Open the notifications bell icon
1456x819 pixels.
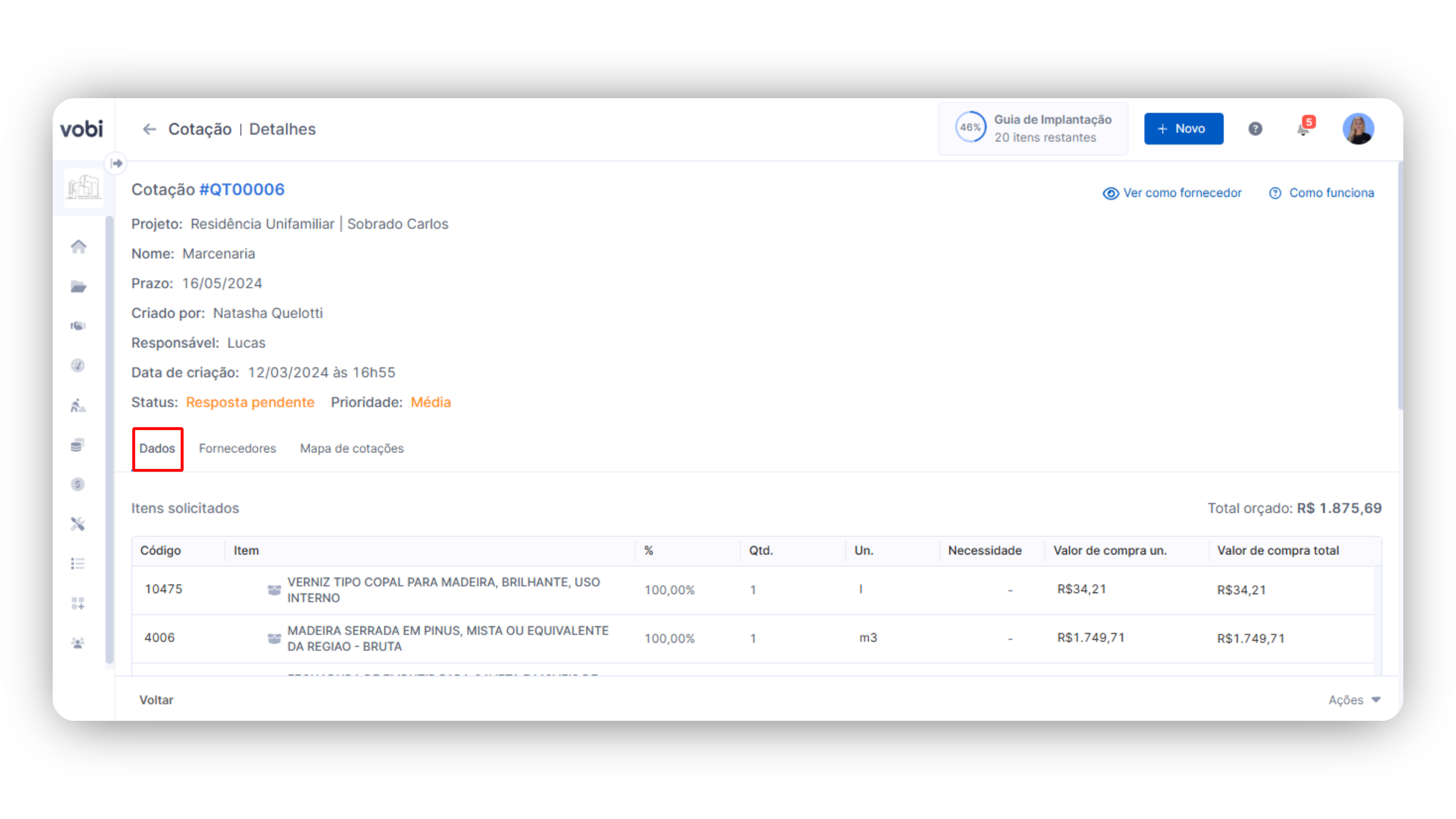pyautogui.click(x=1304, y=129)
